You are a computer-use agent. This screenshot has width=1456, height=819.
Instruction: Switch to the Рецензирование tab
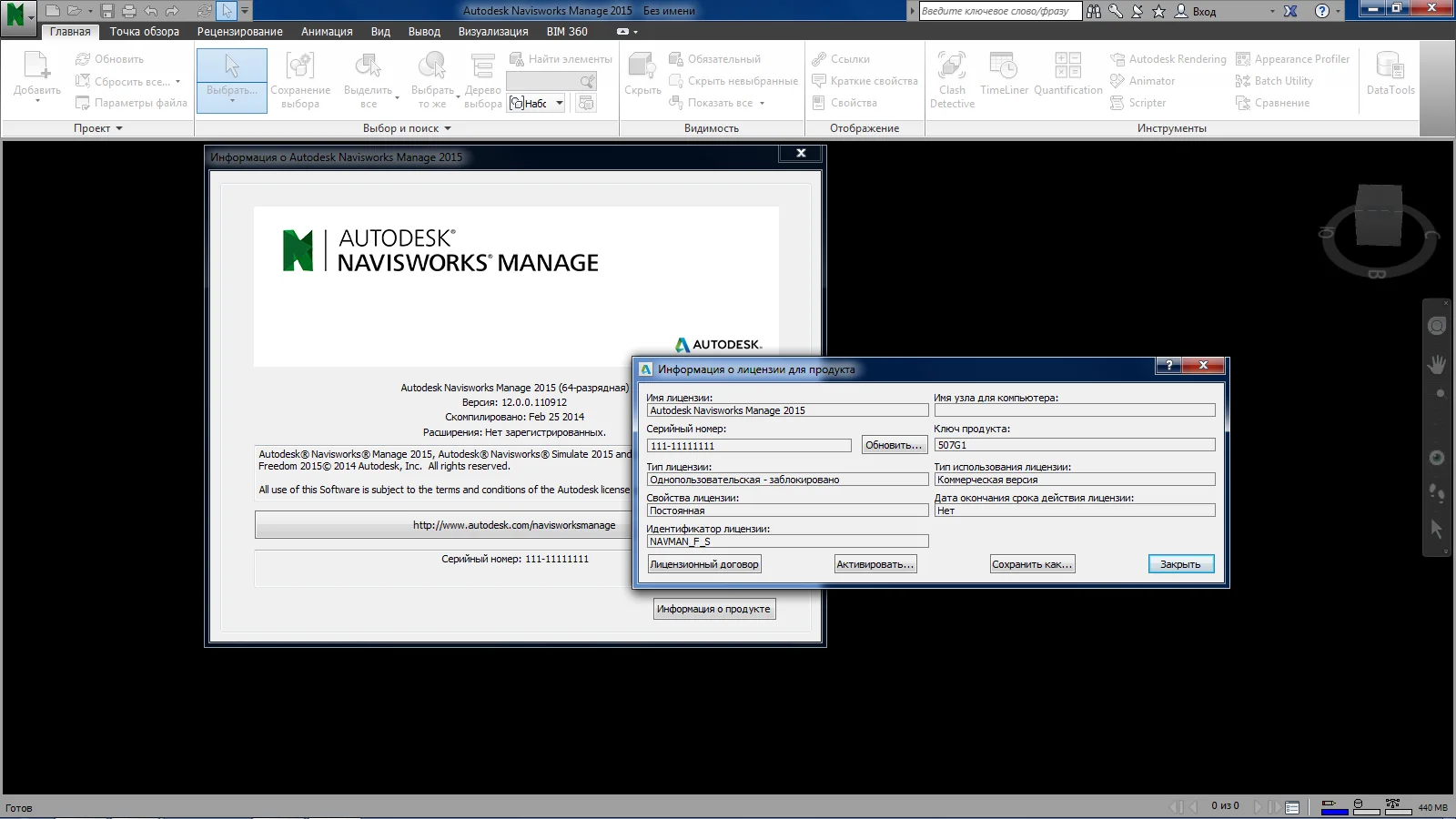coord(239,32)
